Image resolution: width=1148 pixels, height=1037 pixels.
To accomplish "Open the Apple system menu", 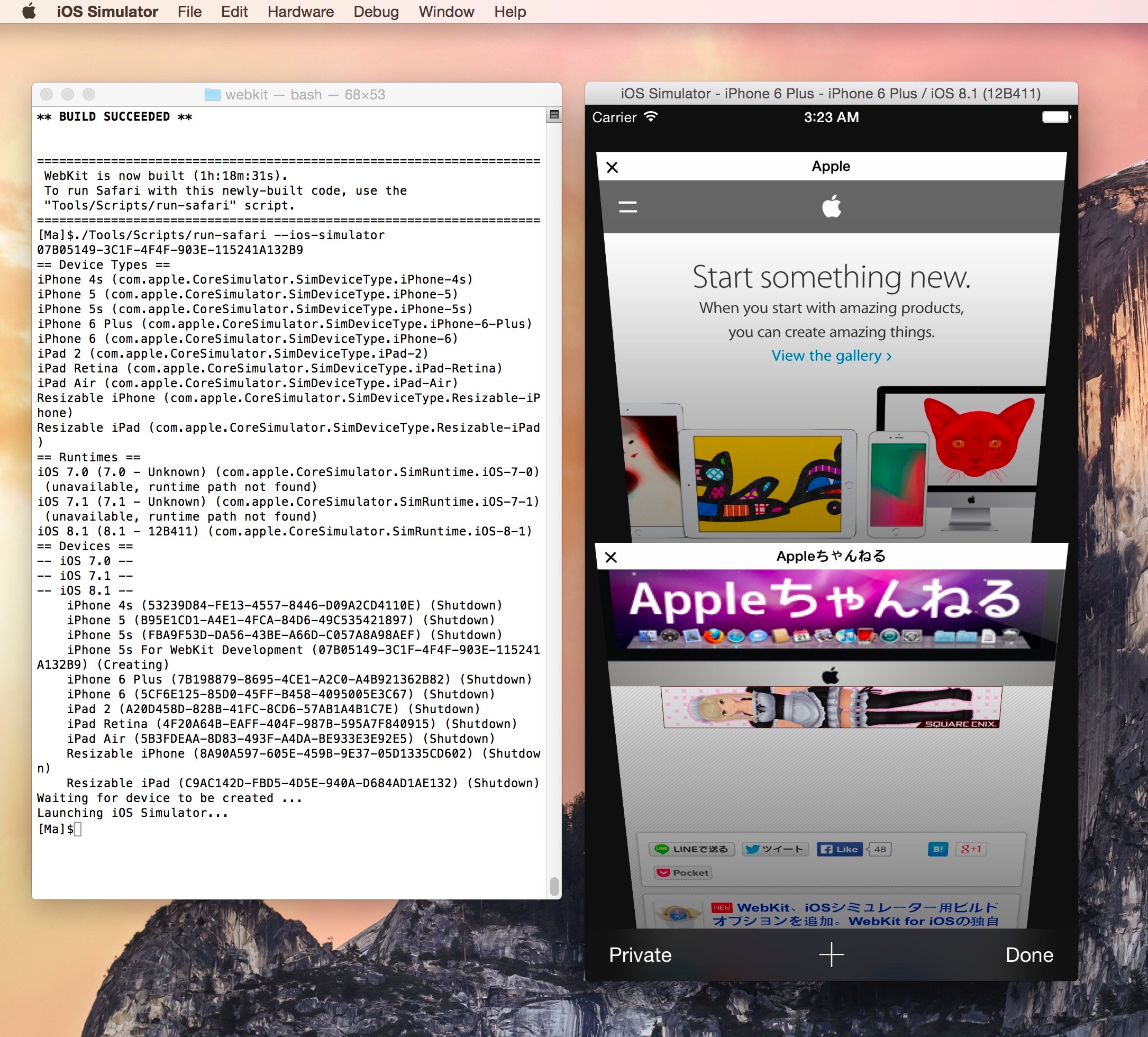I will 29,12.
